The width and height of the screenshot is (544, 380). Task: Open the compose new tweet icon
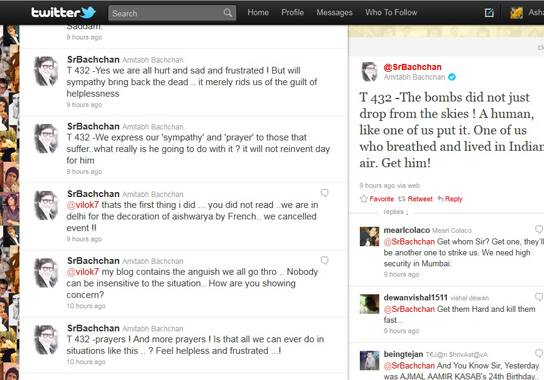(x=489, y=13)
